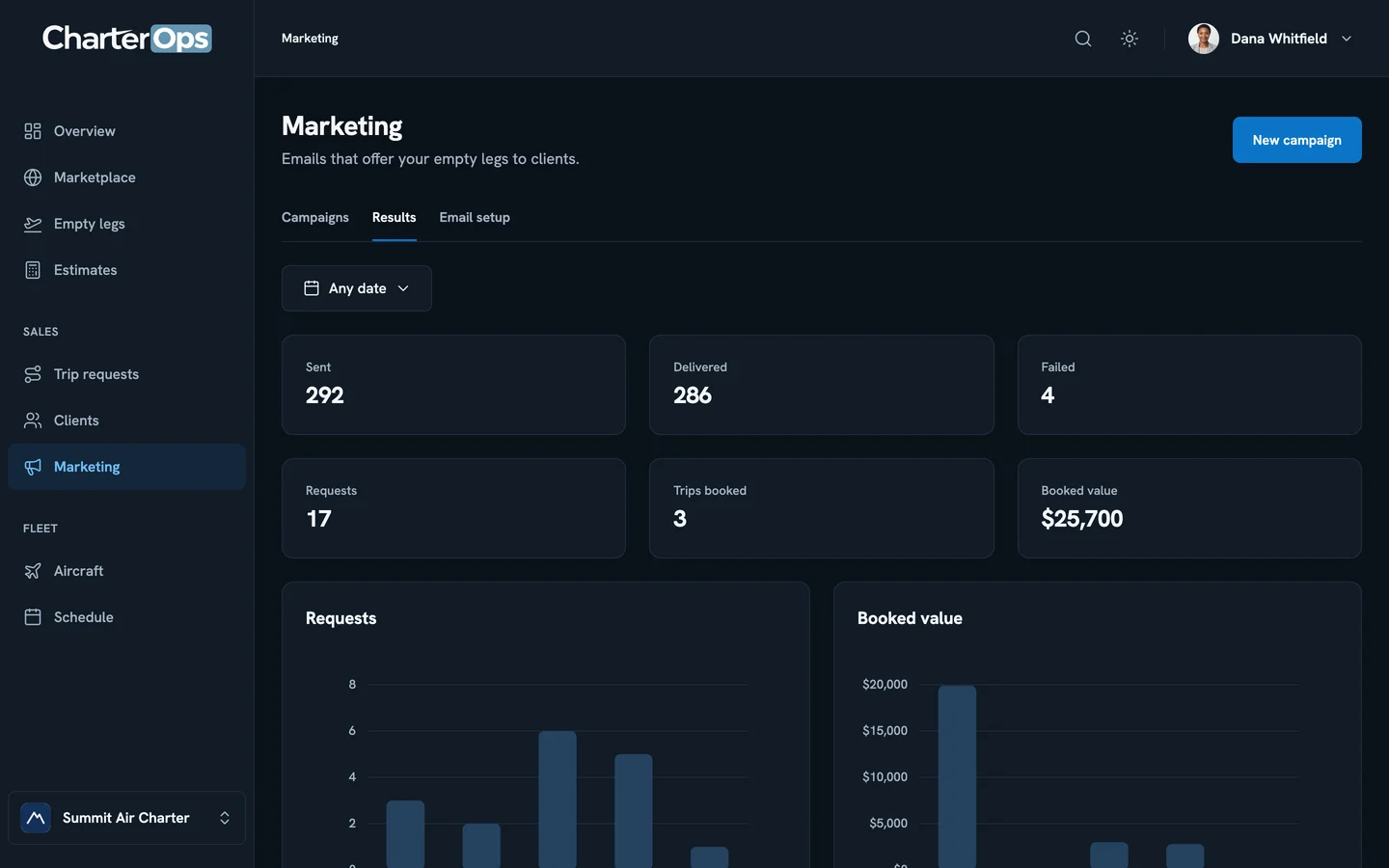This screenshot has height=868, width=1389.
Task: Click the Trips booked 3 card
Action: [822, 508]
